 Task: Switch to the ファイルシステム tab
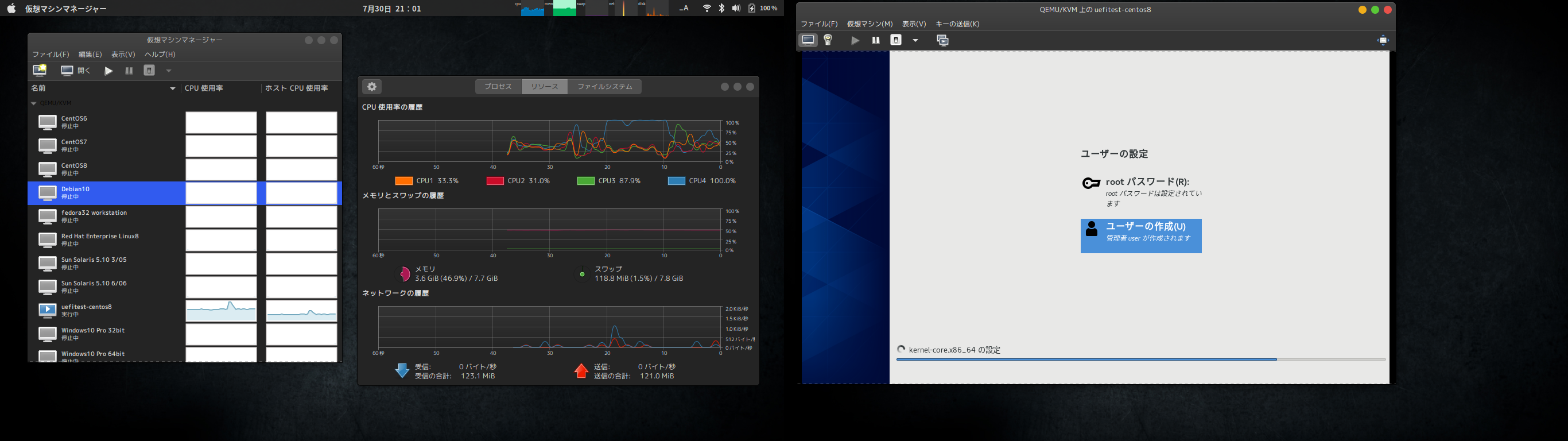pyautogui.click(x=604, y=87)
